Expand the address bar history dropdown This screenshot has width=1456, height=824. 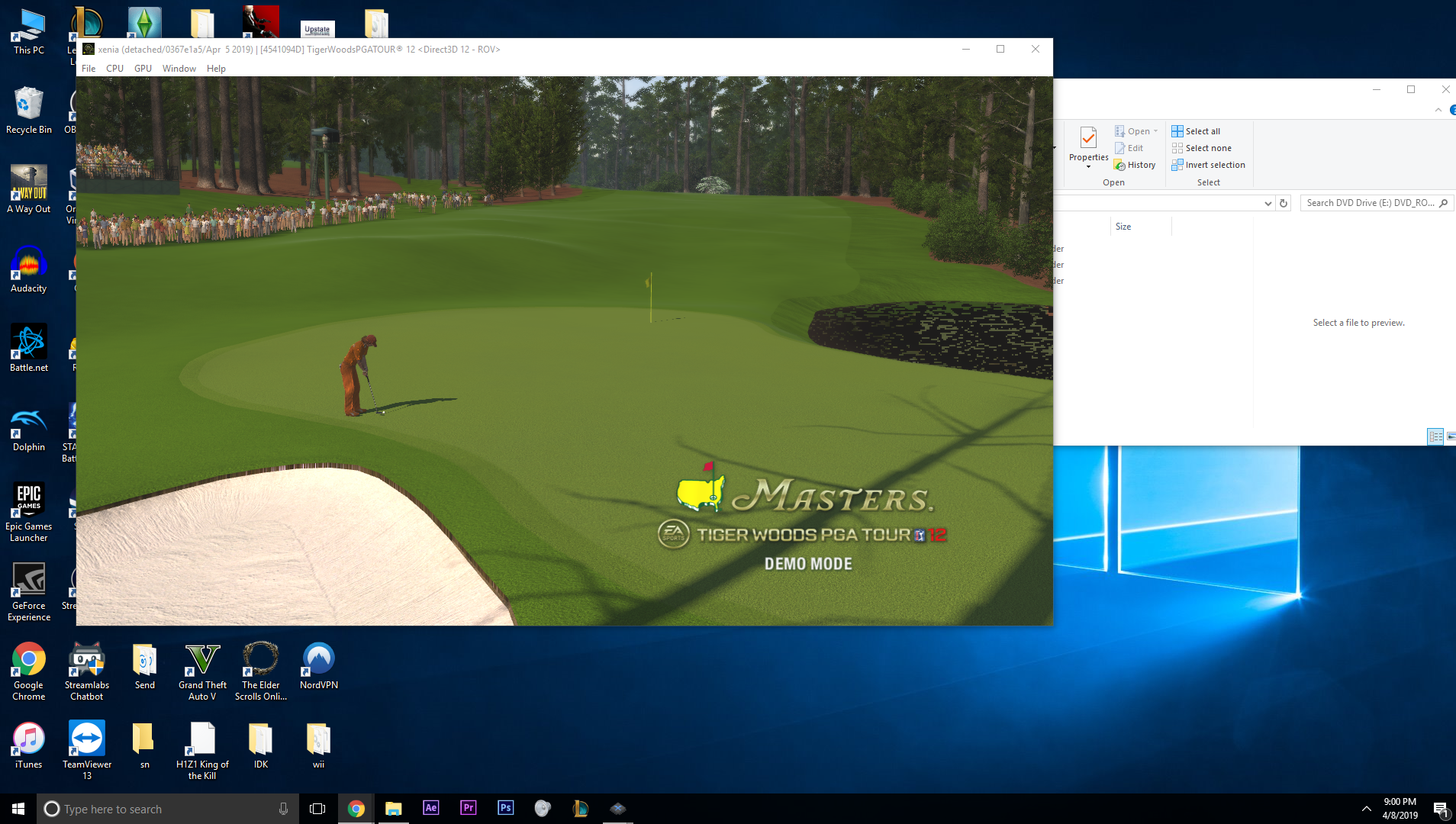[1268, 203]
